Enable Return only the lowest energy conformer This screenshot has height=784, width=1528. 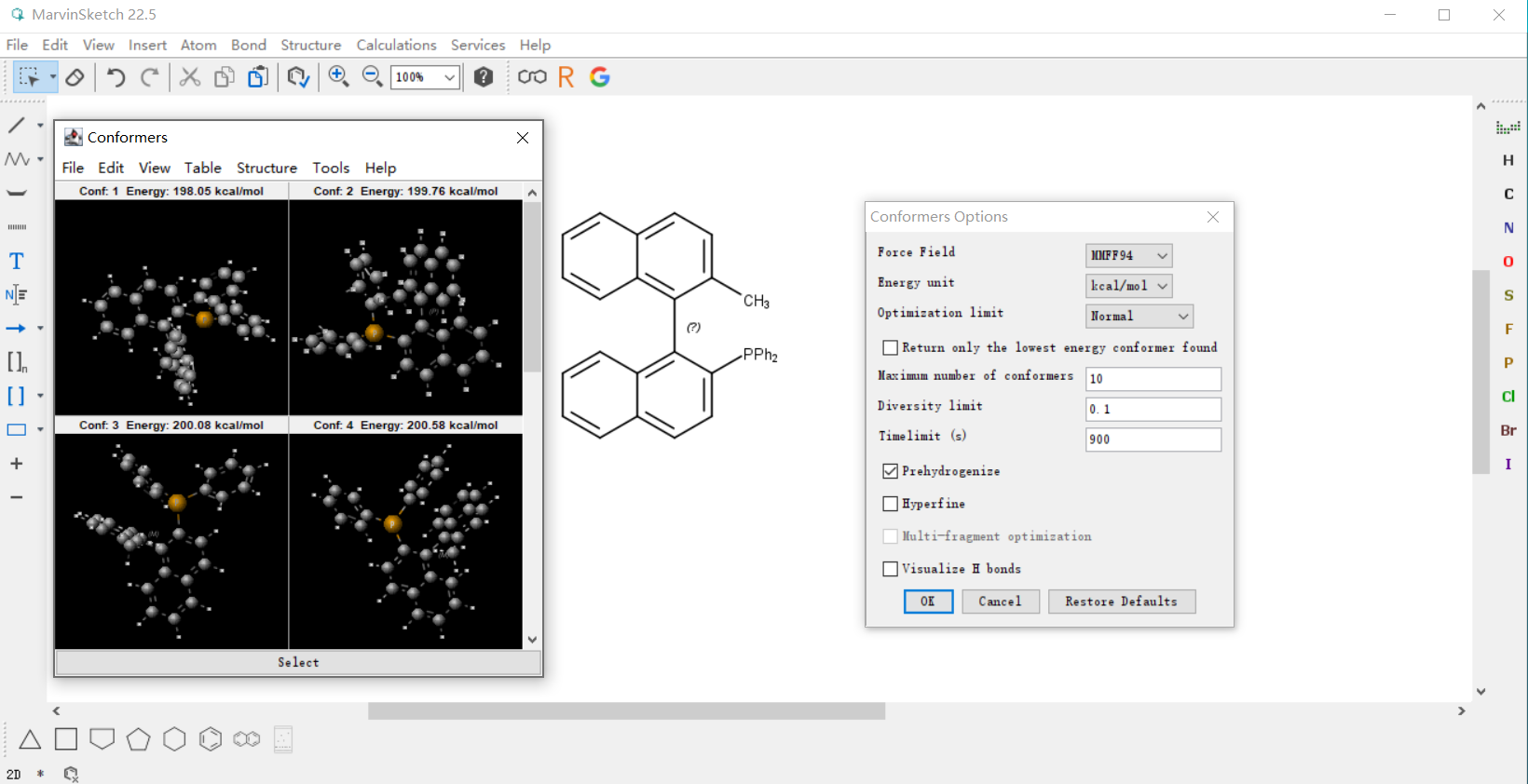[x=891, y=347]
